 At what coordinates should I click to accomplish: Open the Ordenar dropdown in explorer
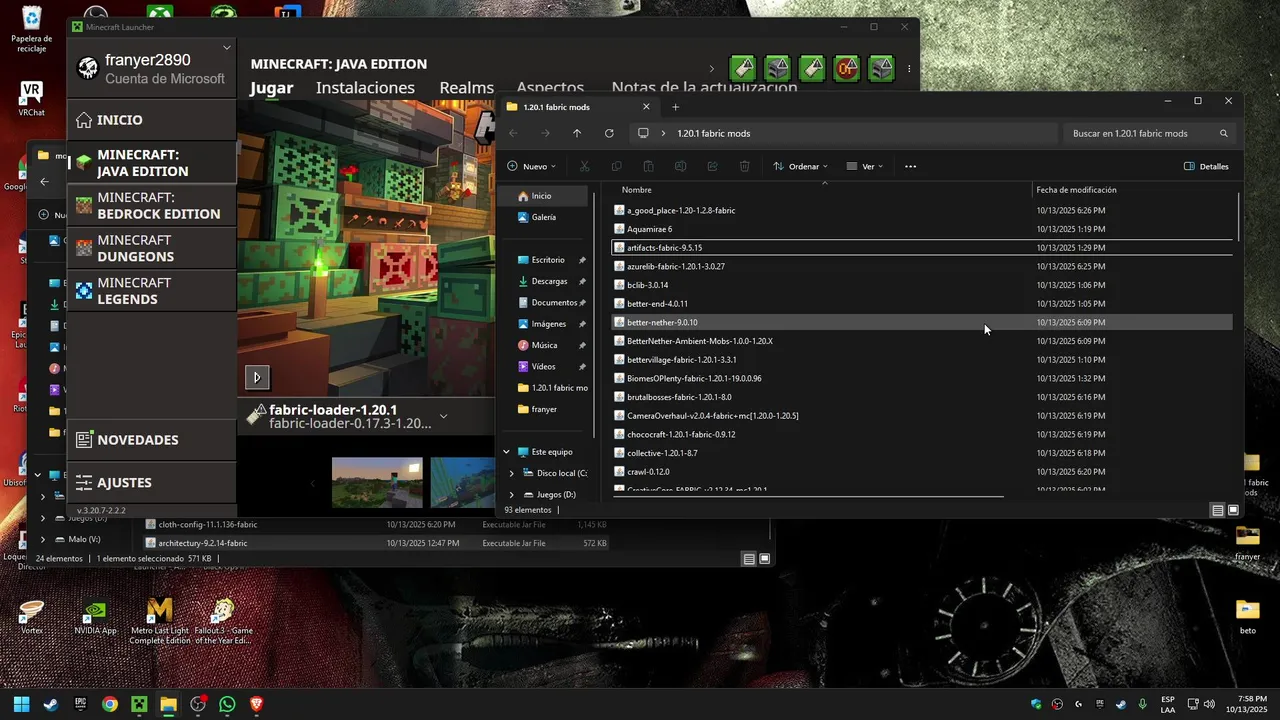[x=800, y=166]
